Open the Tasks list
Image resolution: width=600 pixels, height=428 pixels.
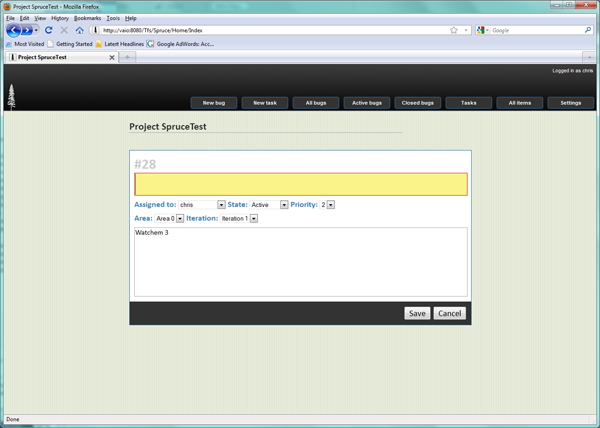pos(468,103)
